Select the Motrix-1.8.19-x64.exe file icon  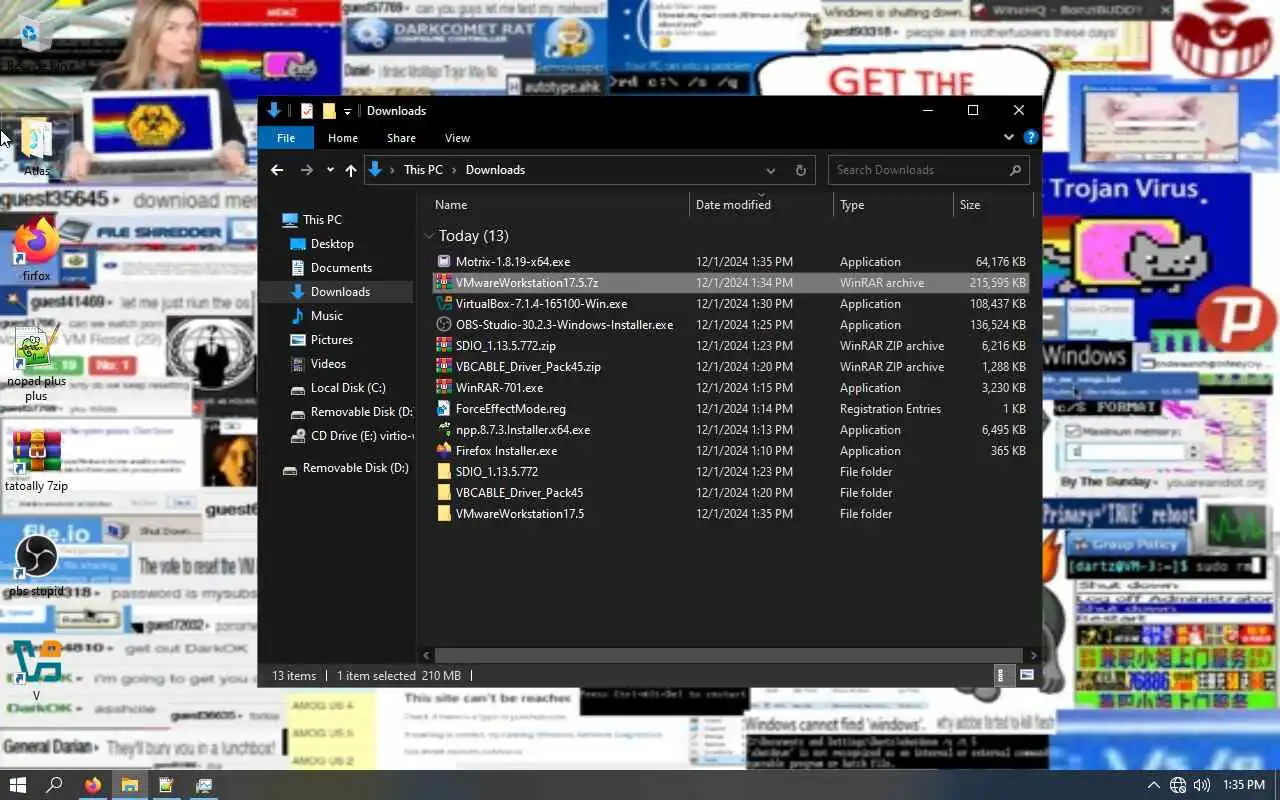445,262
